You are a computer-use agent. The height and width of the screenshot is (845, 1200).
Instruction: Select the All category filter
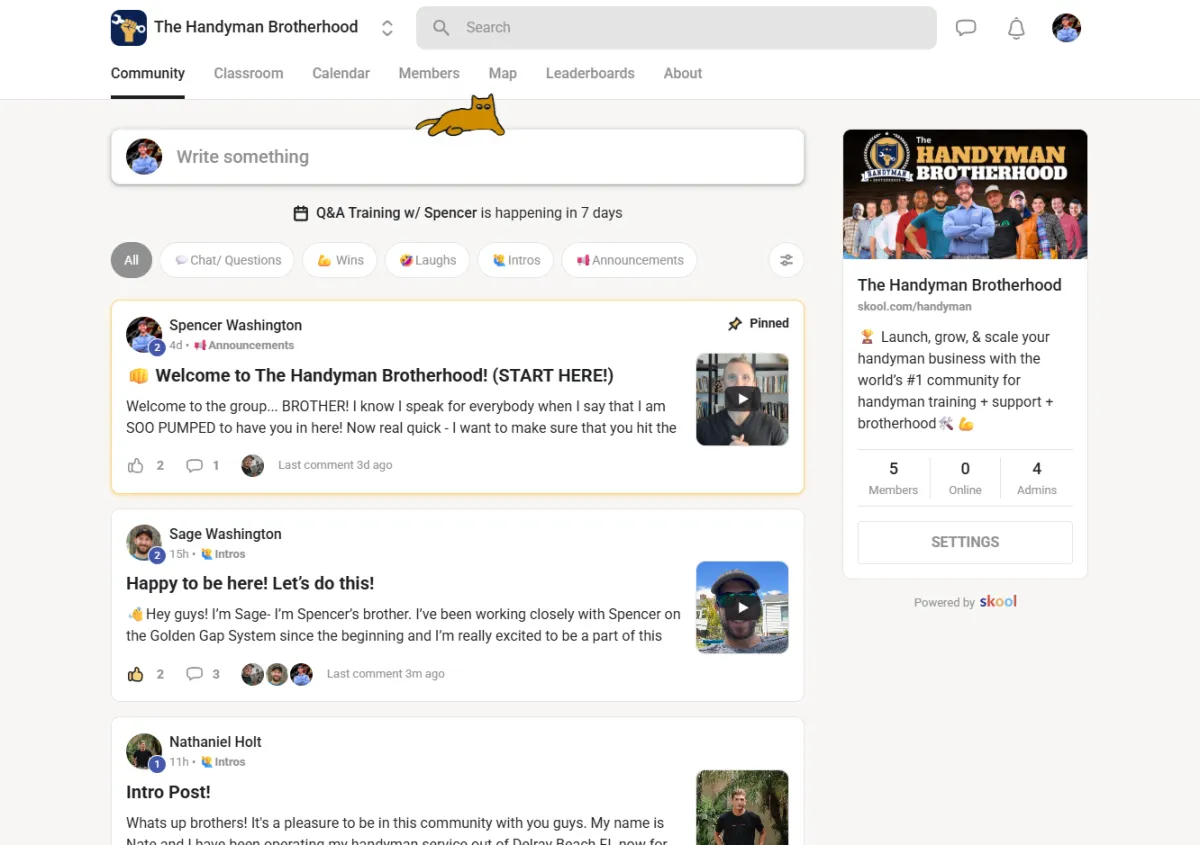(x=131, y=260)
